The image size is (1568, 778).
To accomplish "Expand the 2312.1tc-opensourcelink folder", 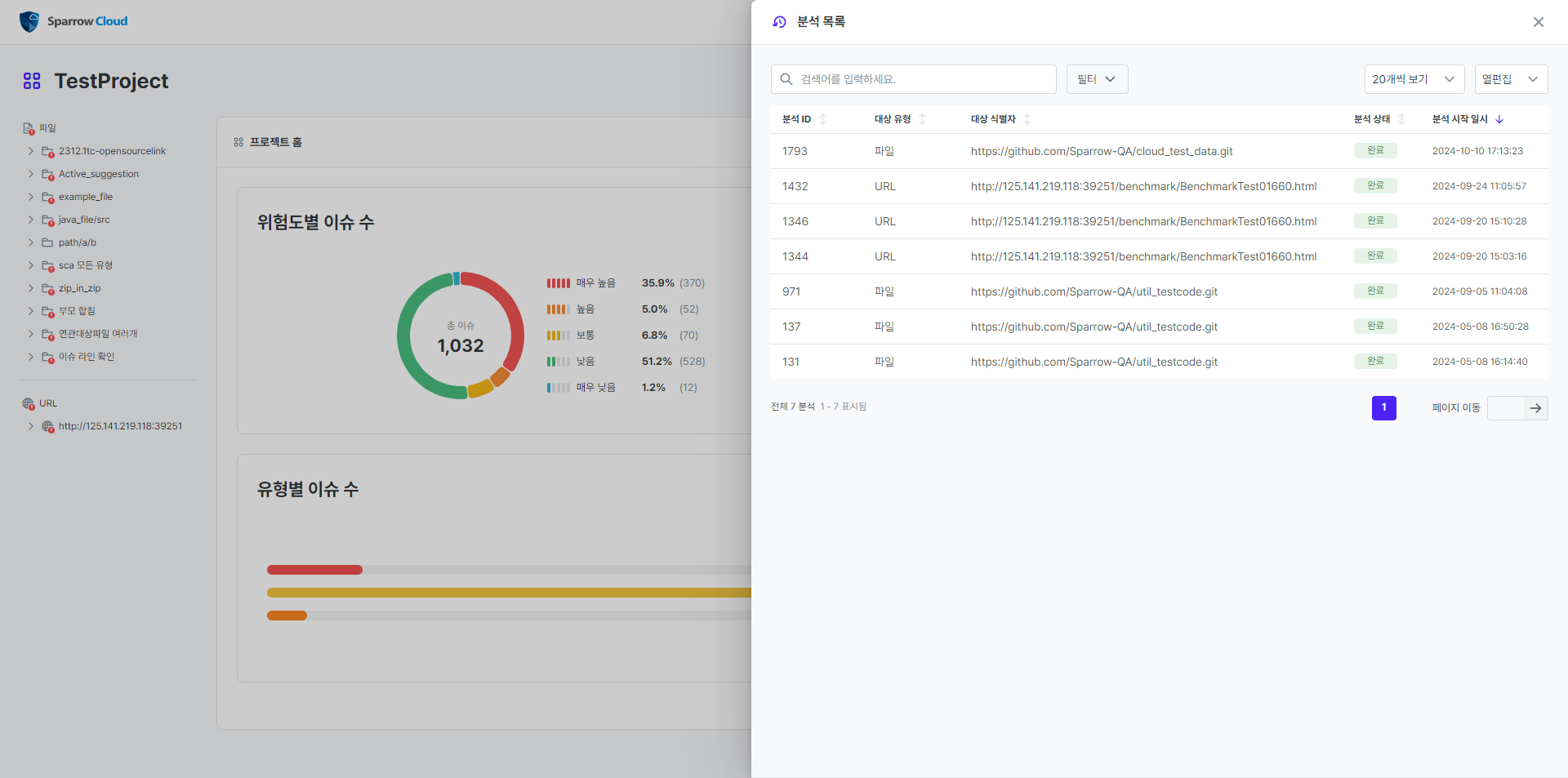I will point(31,151).
